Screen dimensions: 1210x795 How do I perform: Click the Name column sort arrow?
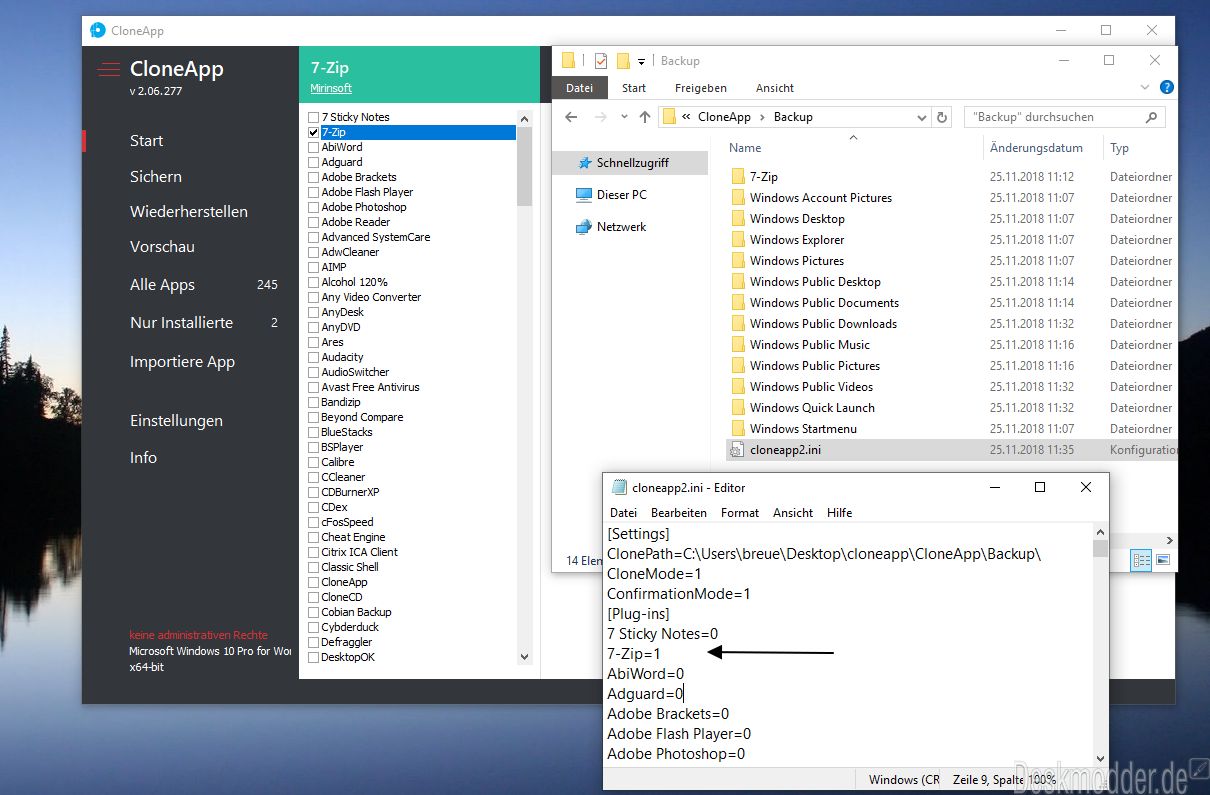click(x=853, y=137)
